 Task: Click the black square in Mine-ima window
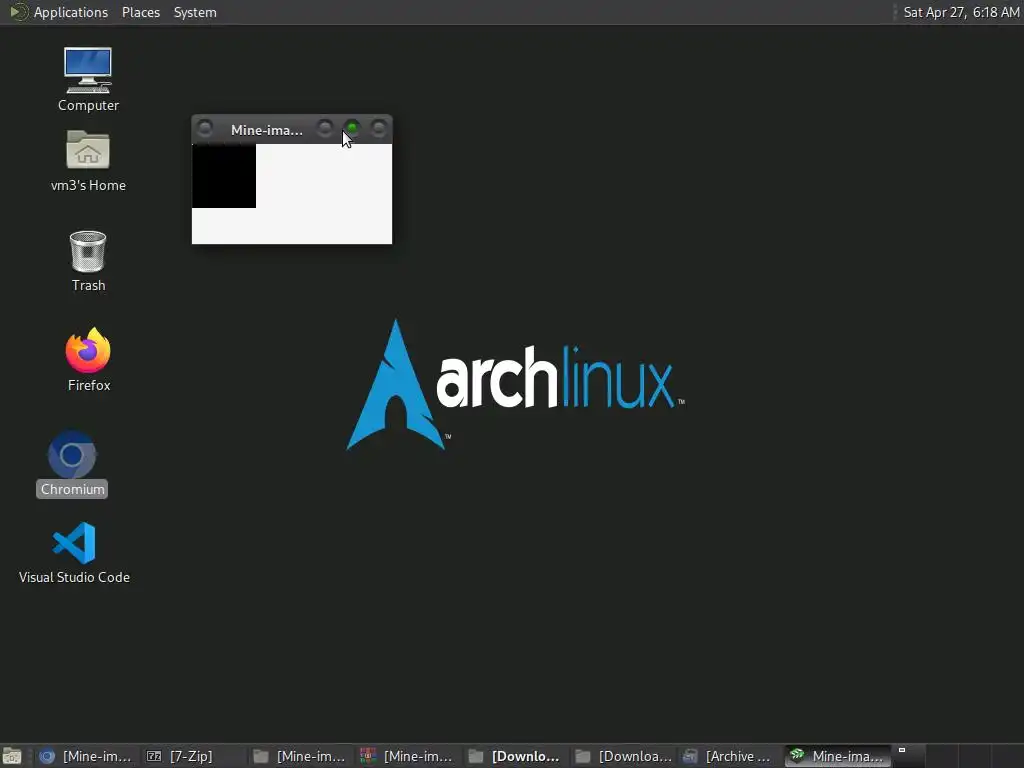(224, 176)
